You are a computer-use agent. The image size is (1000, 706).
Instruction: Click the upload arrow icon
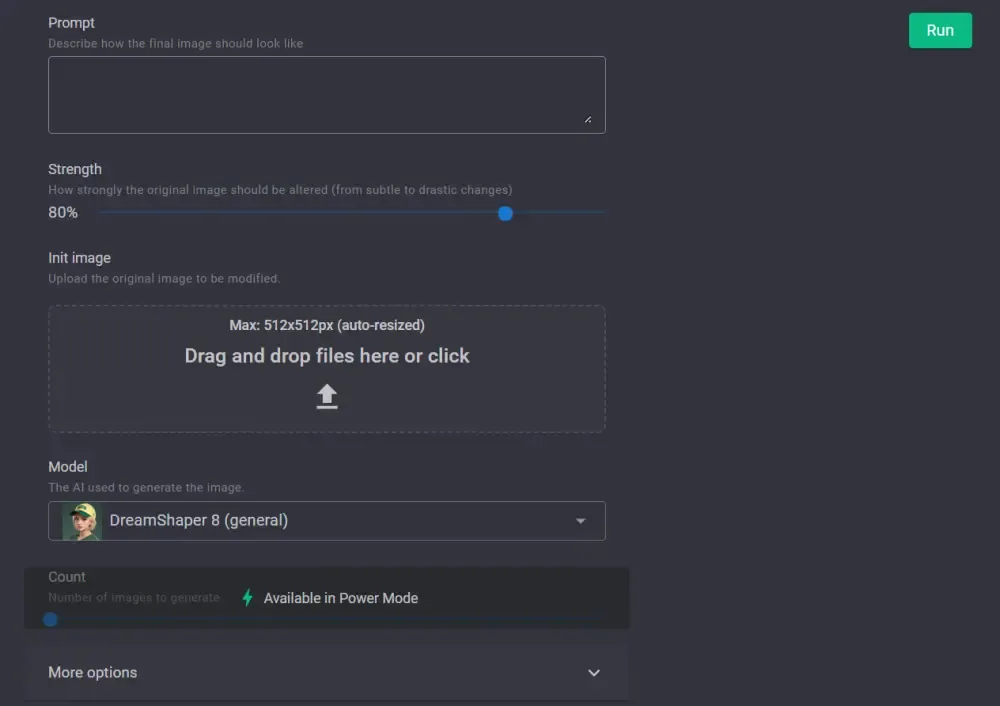pyautogui.click(x=327, y=397)
